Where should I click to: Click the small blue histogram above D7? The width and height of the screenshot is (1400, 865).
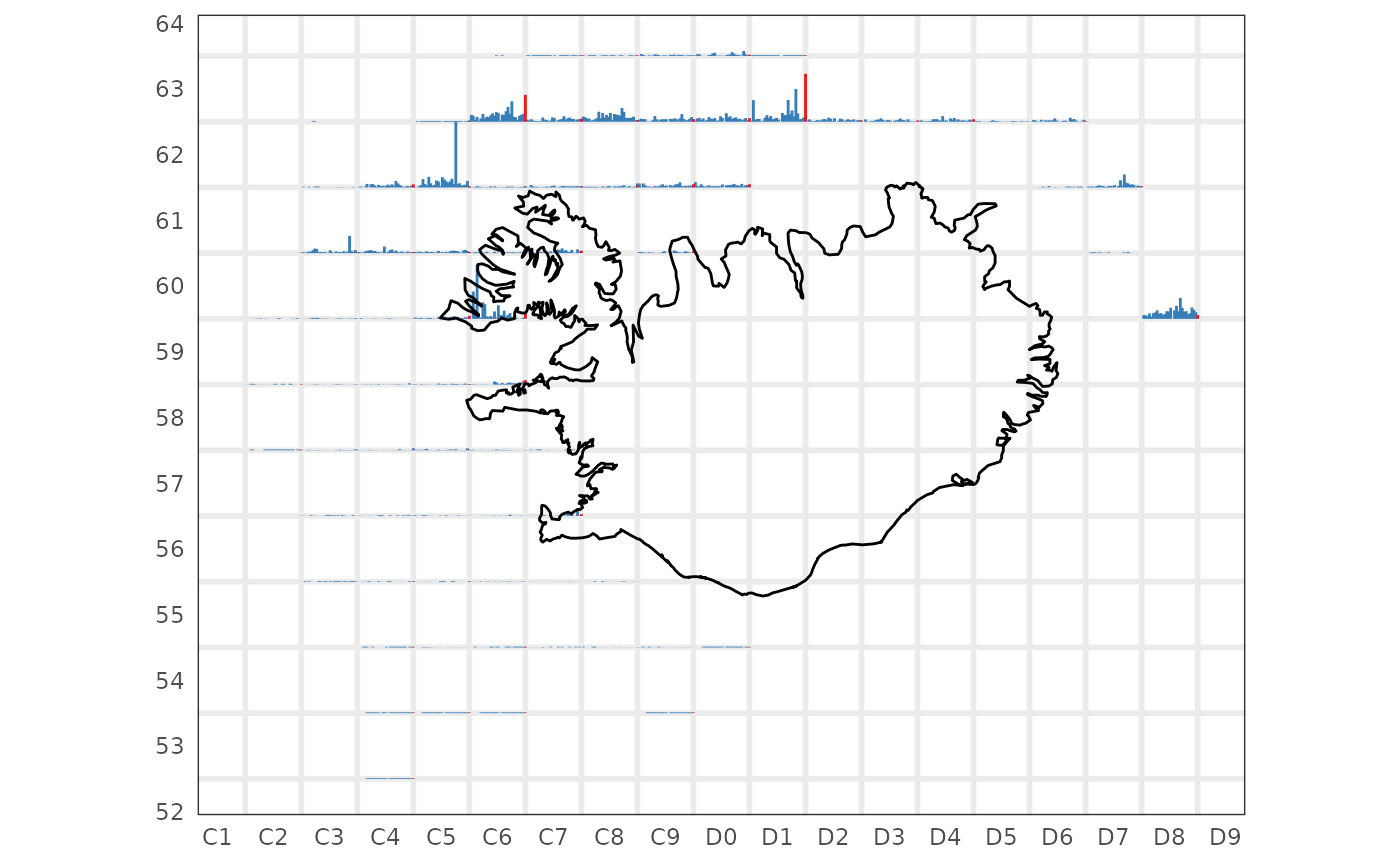click(1121, 182)
